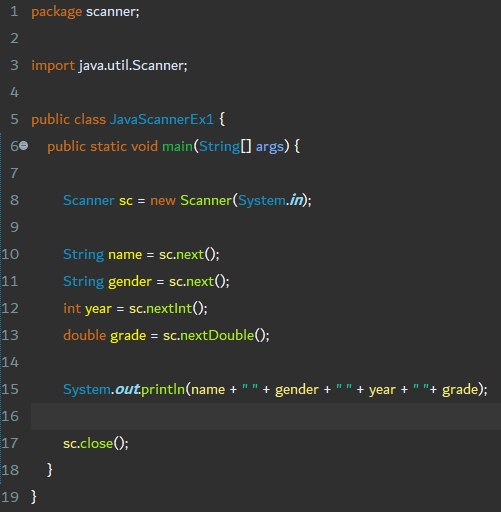Viewport: 501px width, 512px height.
Task: Click the 'import' keyword on line 3
Action: (53, 66)
